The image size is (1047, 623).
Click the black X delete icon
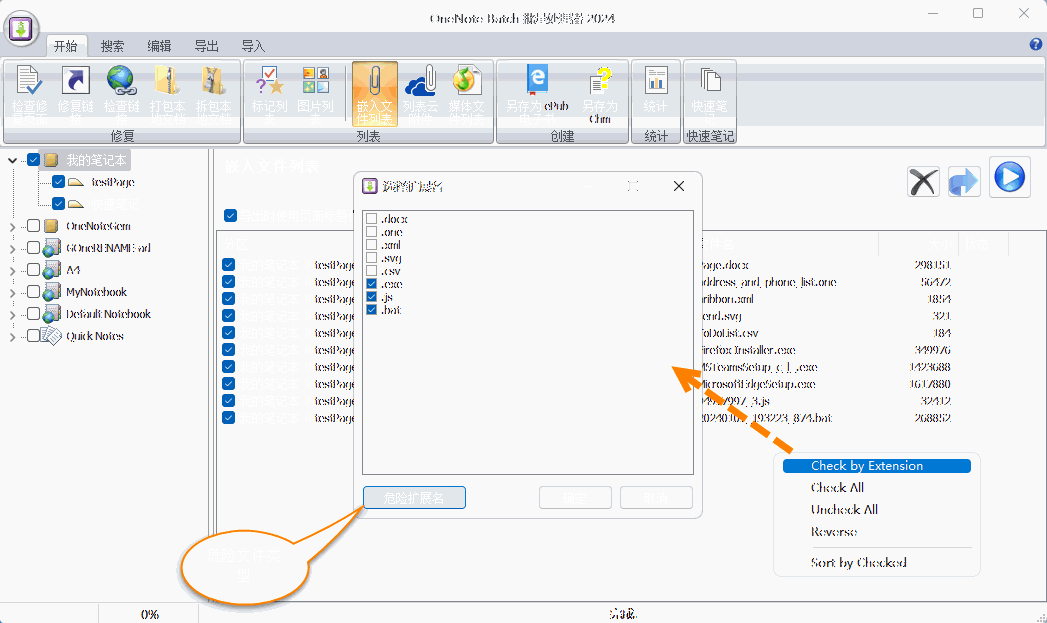click(923, 181)
